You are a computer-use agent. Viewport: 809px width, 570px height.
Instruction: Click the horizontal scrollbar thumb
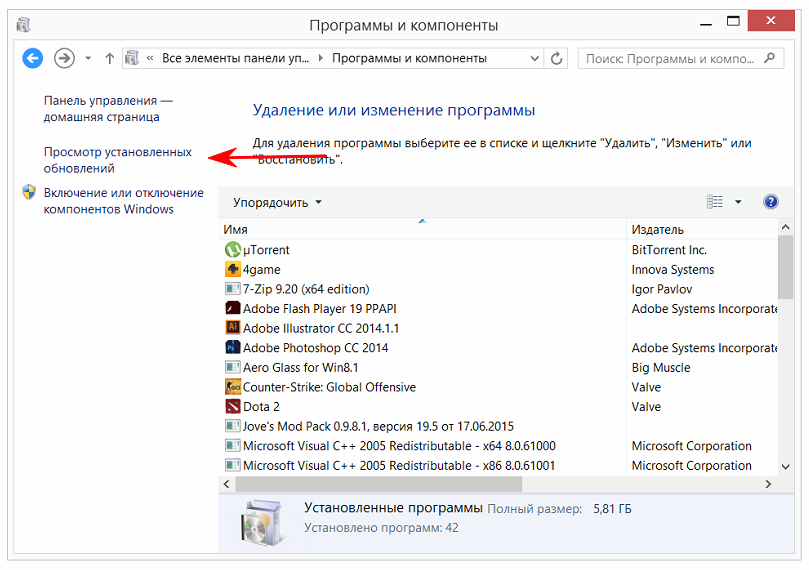tap(380, 484)
